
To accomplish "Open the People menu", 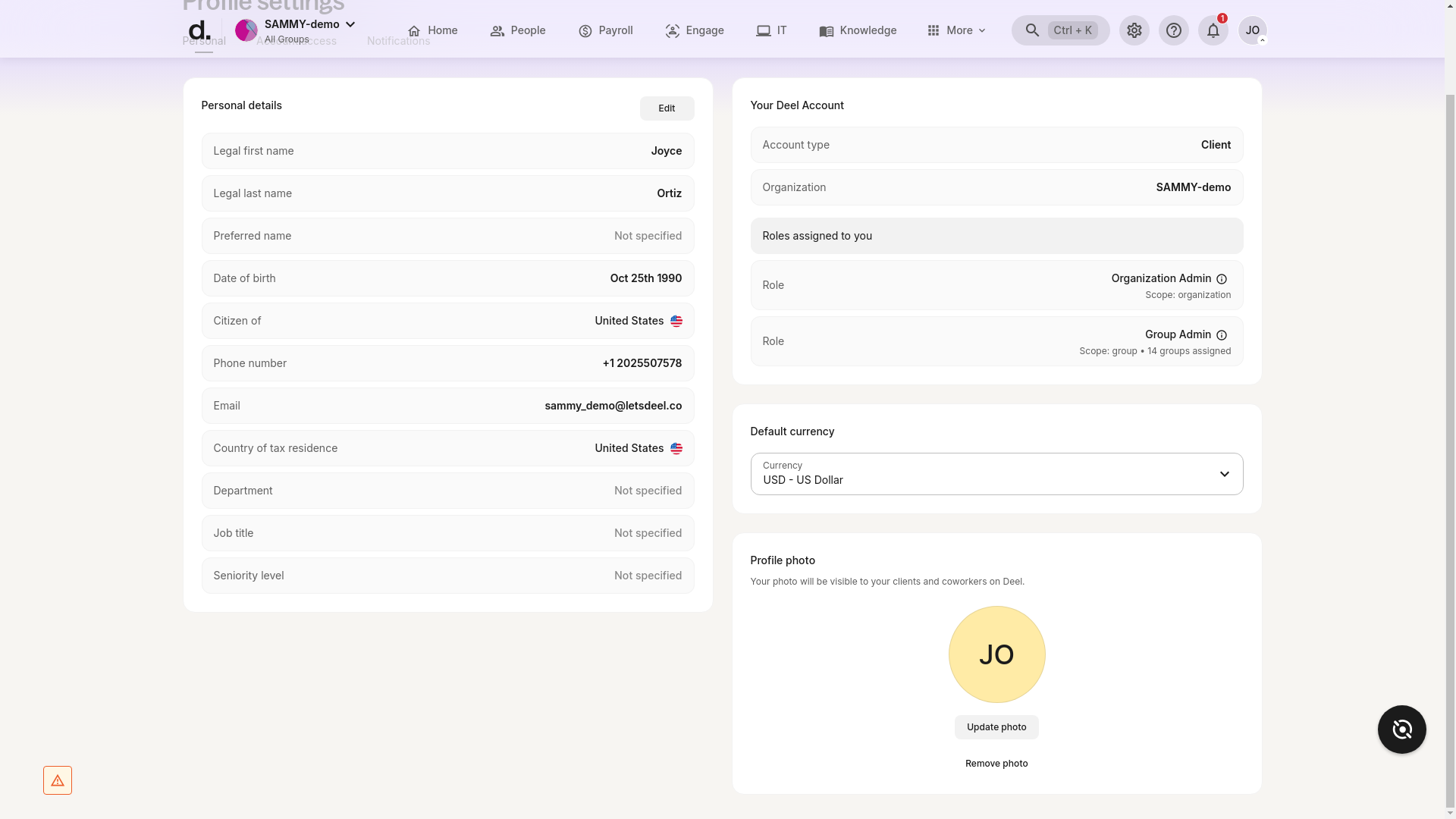I will tap(518, 30).
